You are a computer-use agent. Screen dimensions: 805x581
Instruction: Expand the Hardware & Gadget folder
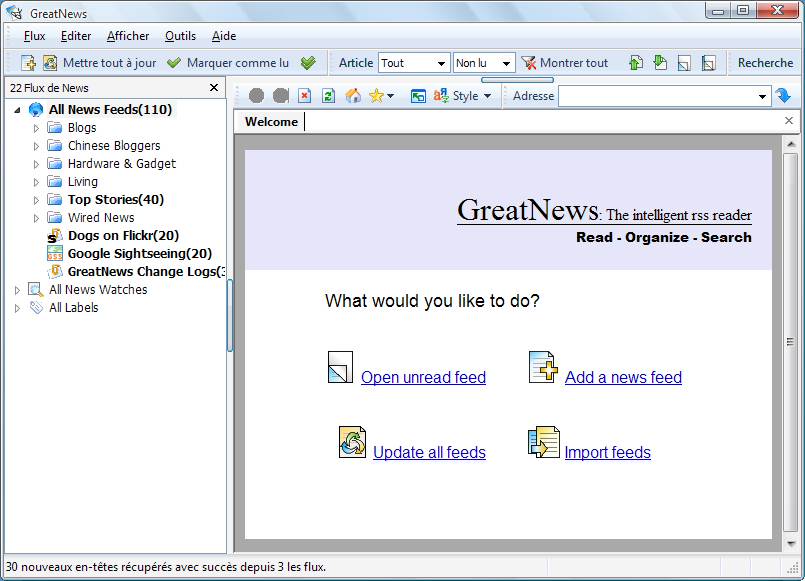[36, 164]
